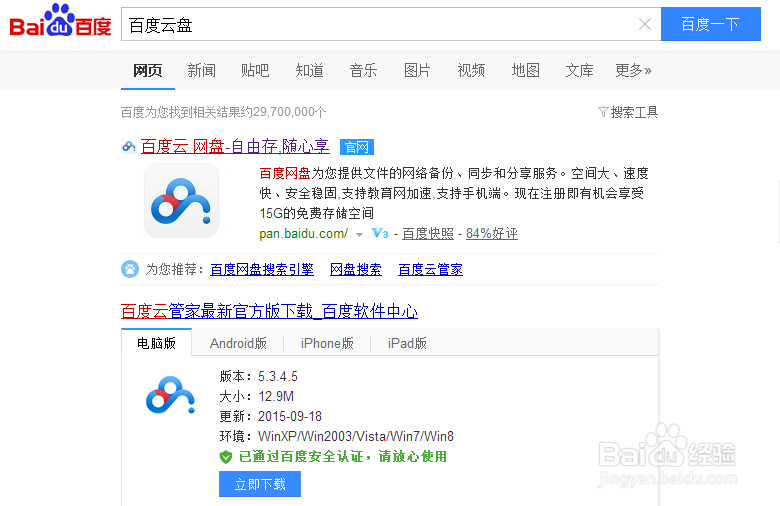780x506 pixels.
Task: Click the 百度一下 search button
Action: pyautogui.click(x=710, y=24)
